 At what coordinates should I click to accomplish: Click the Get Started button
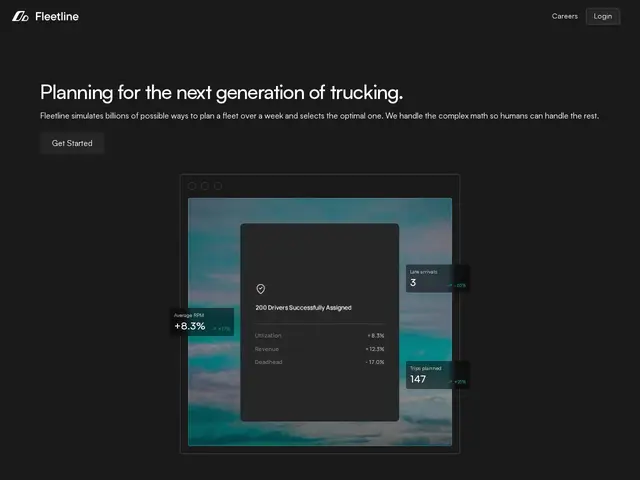(72, 143)
